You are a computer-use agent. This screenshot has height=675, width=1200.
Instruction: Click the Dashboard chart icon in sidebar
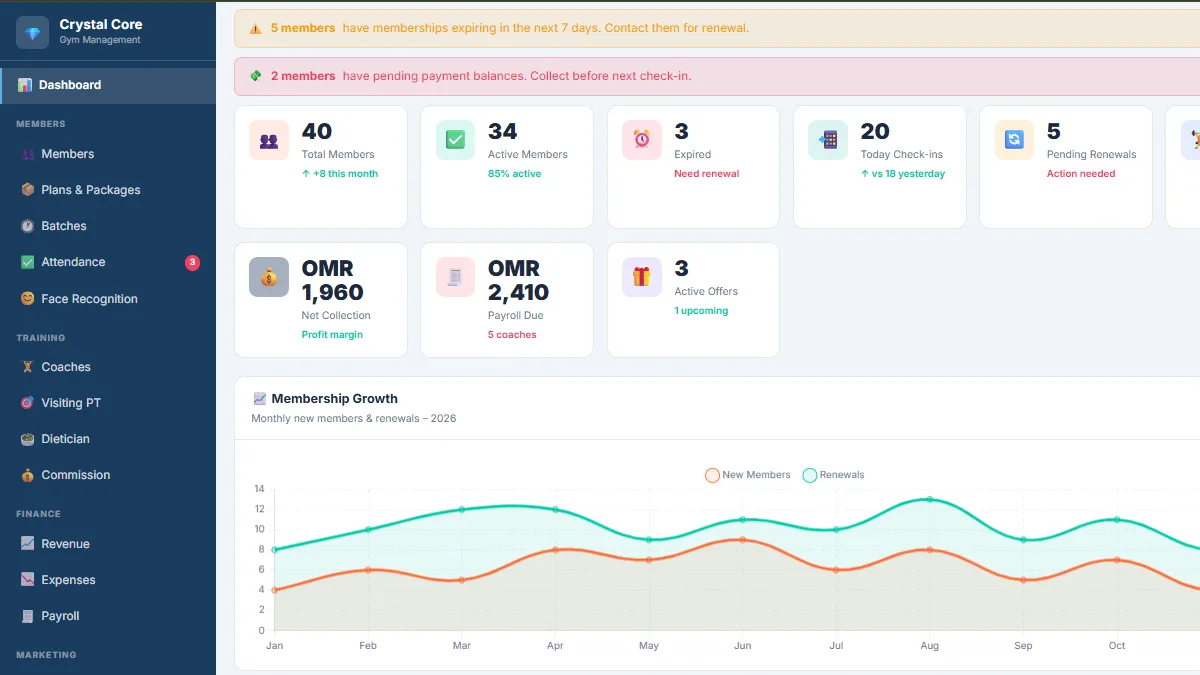pos(25,85)
